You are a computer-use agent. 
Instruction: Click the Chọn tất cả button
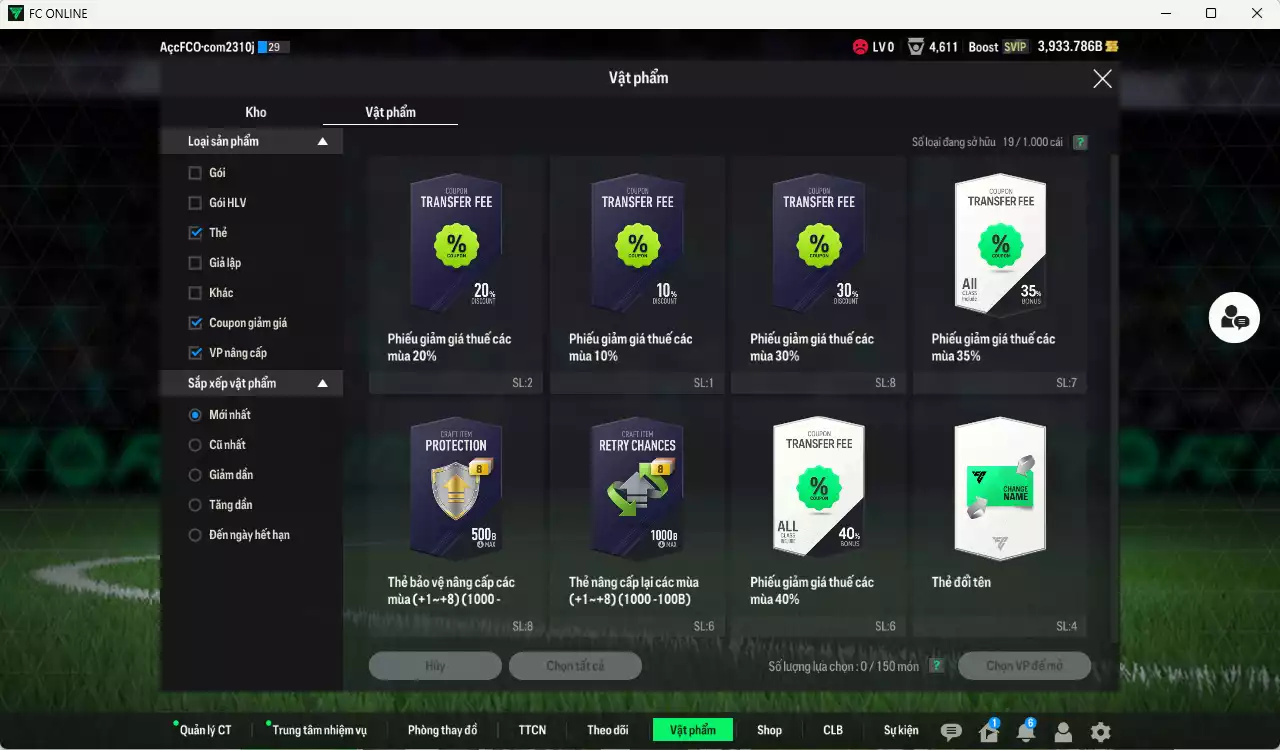[x=575, y=666]
